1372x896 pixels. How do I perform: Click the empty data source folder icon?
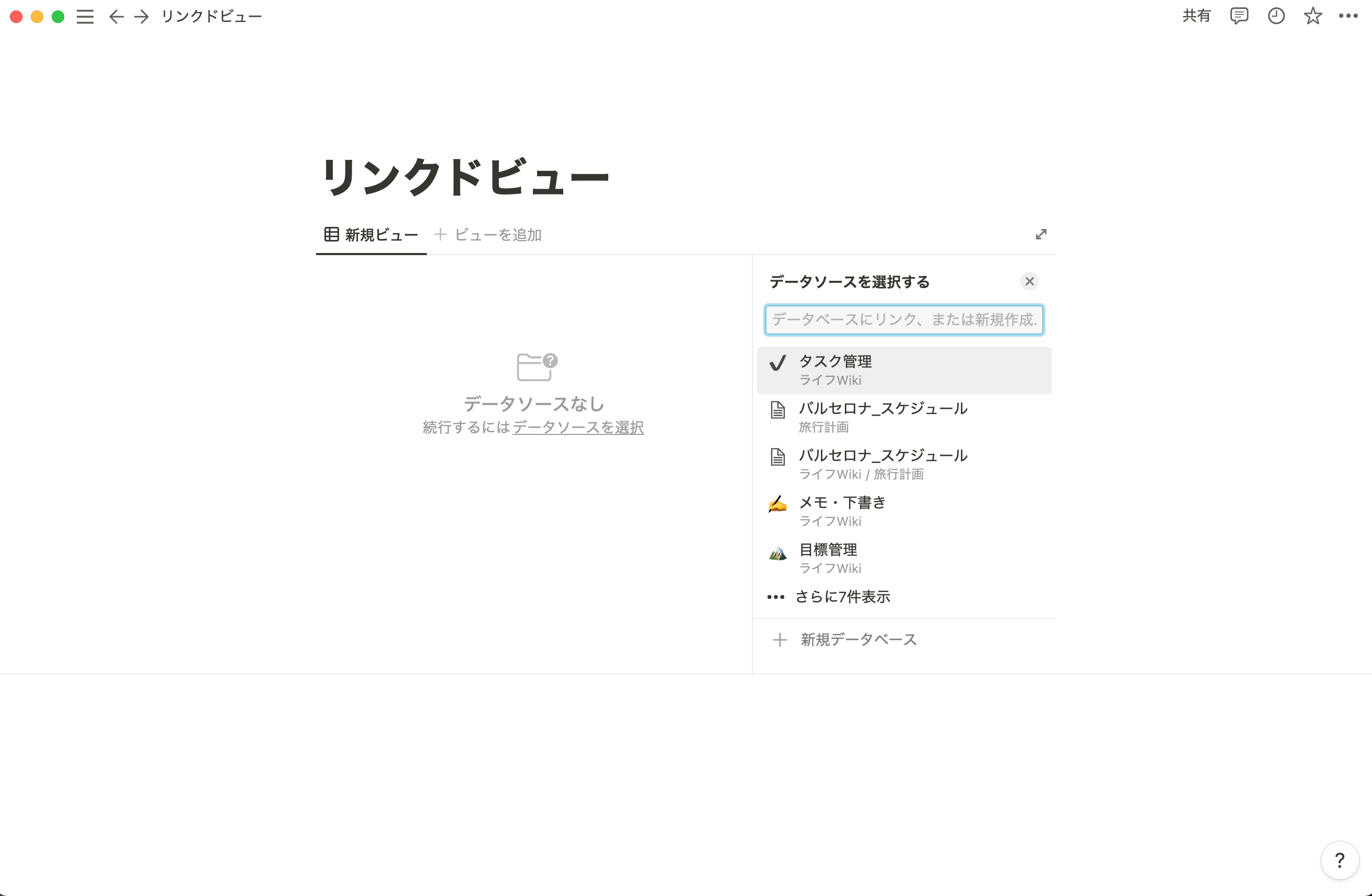click(x=537, y=367)
